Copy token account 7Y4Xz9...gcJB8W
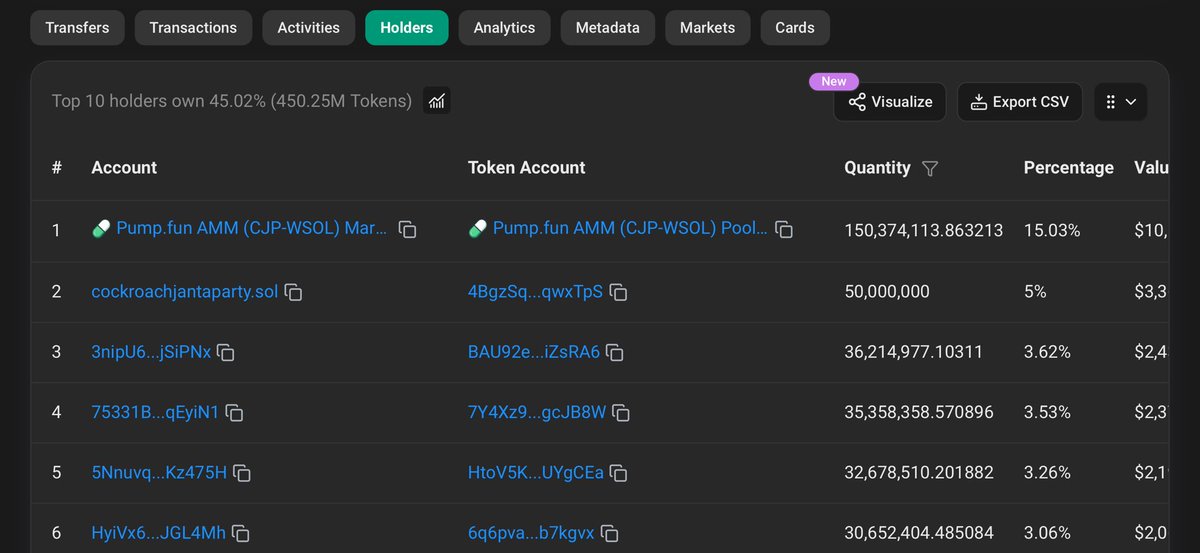Image resolution: width=1200 pixels, height=553 pixels. point(621,412)
